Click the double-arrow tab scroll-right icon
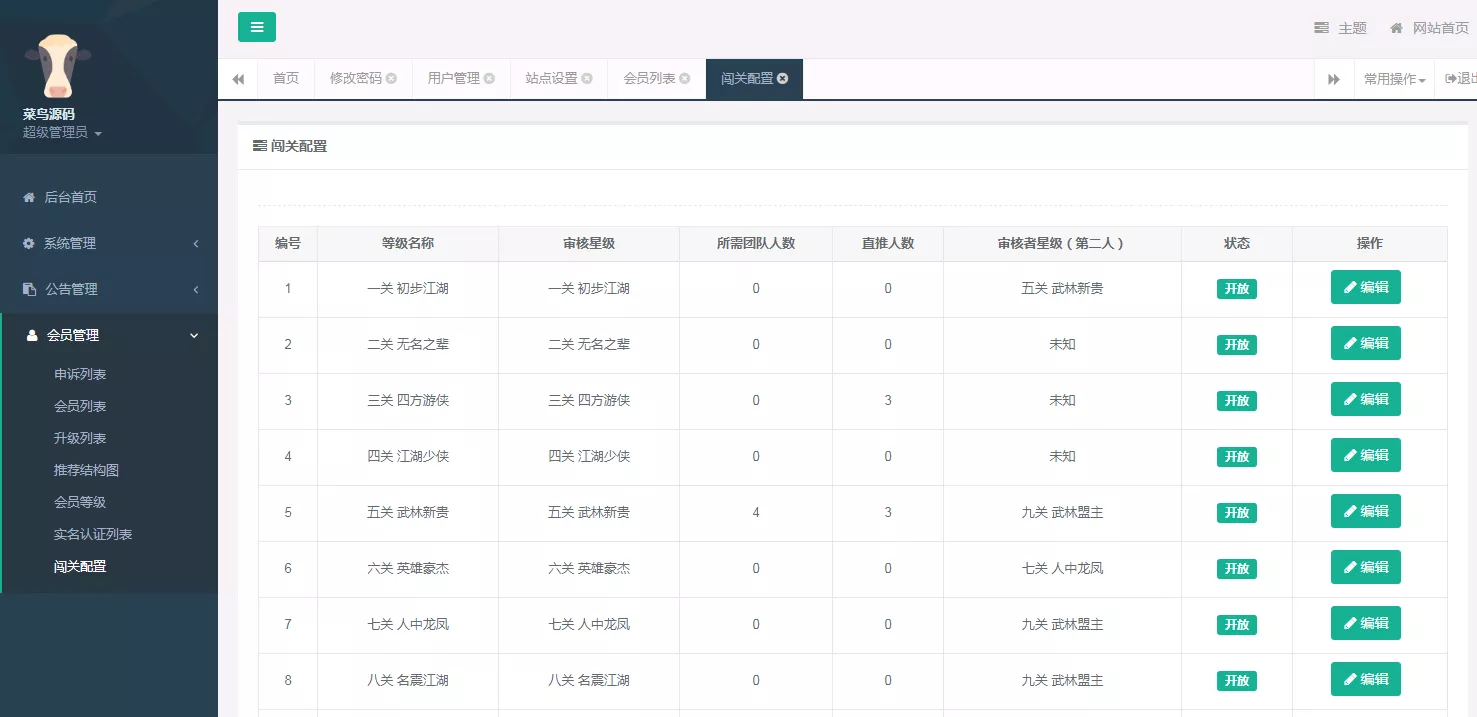 pyautogui.click(x=1334, y=78)
